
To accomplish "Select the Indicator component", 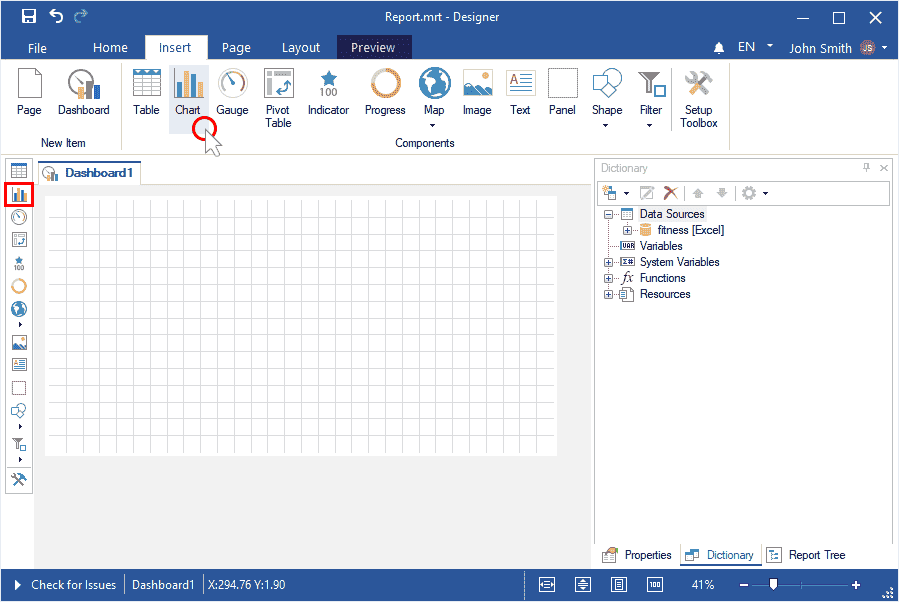I will pos(328,92).
